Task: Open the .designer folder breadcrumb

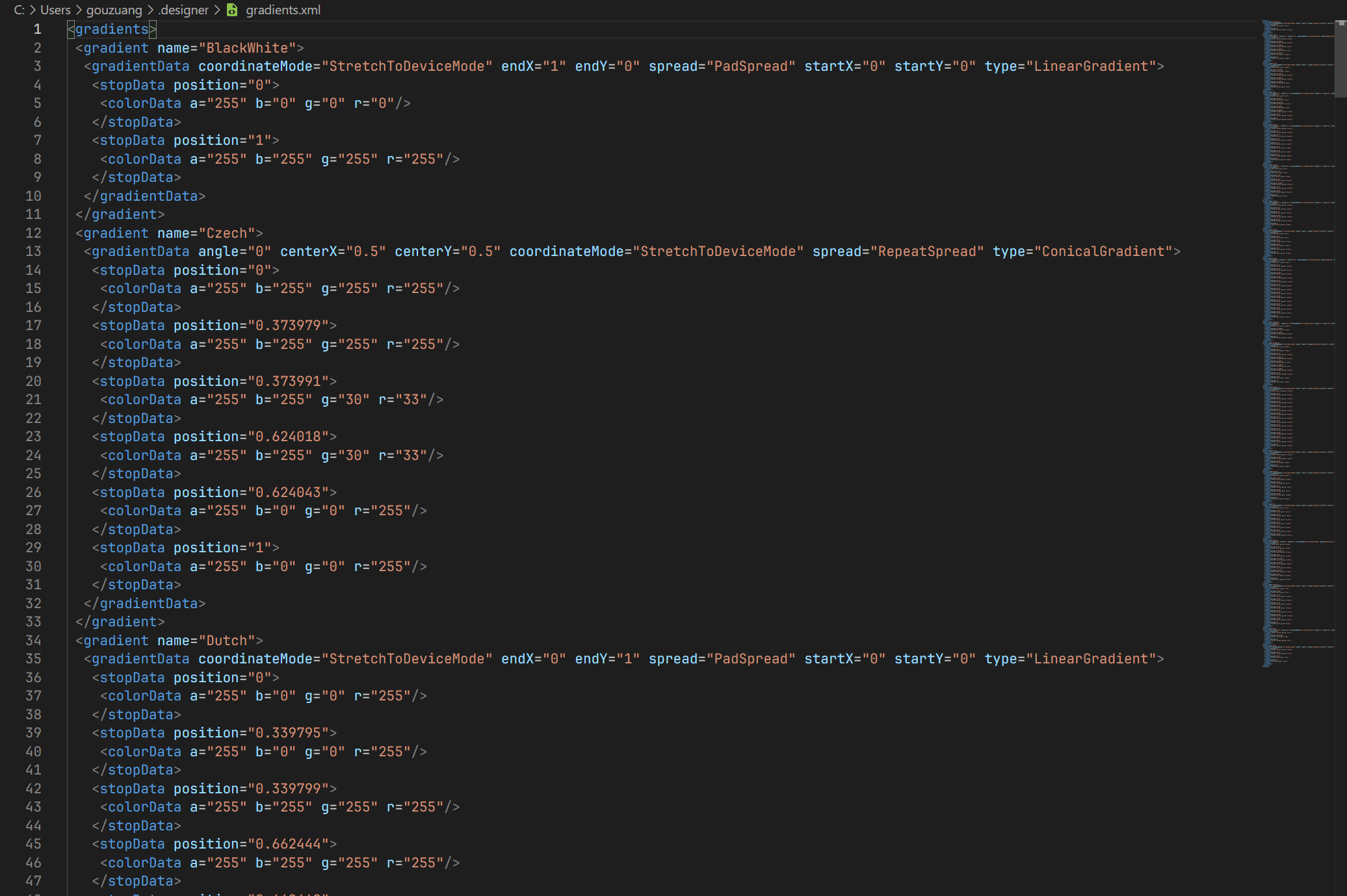Action: [184, 10]
